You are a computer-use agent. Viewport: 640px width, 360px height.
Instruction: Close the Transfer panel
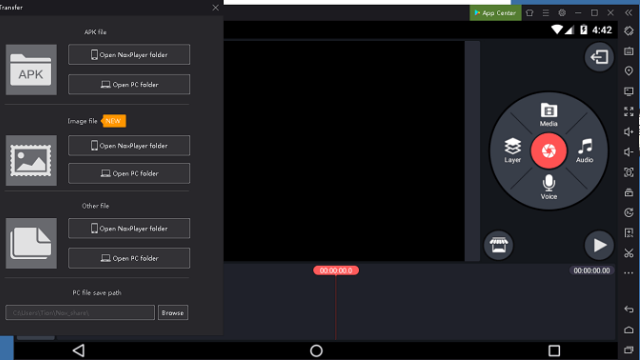[x=216, y=8]
